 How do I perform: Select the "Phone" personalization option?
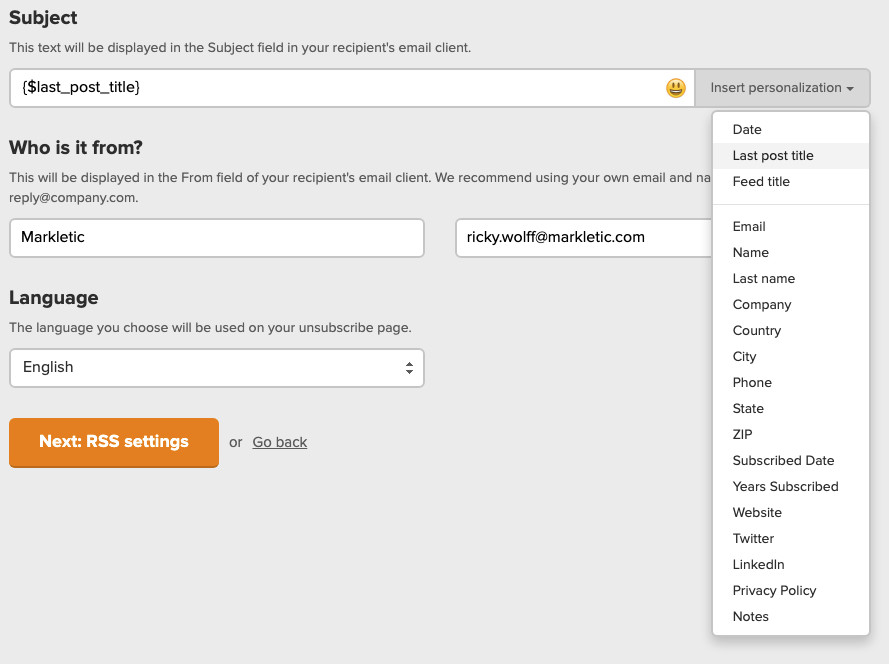(752, 382)
